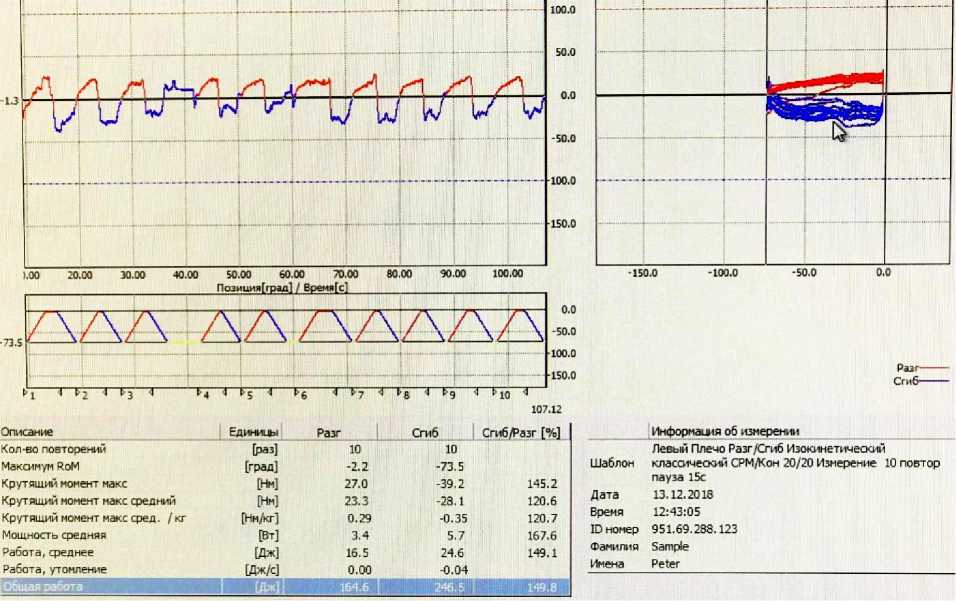Click the Информация об измерении header
This screenshot has height=601, width=956.
[x=725, y=432]
